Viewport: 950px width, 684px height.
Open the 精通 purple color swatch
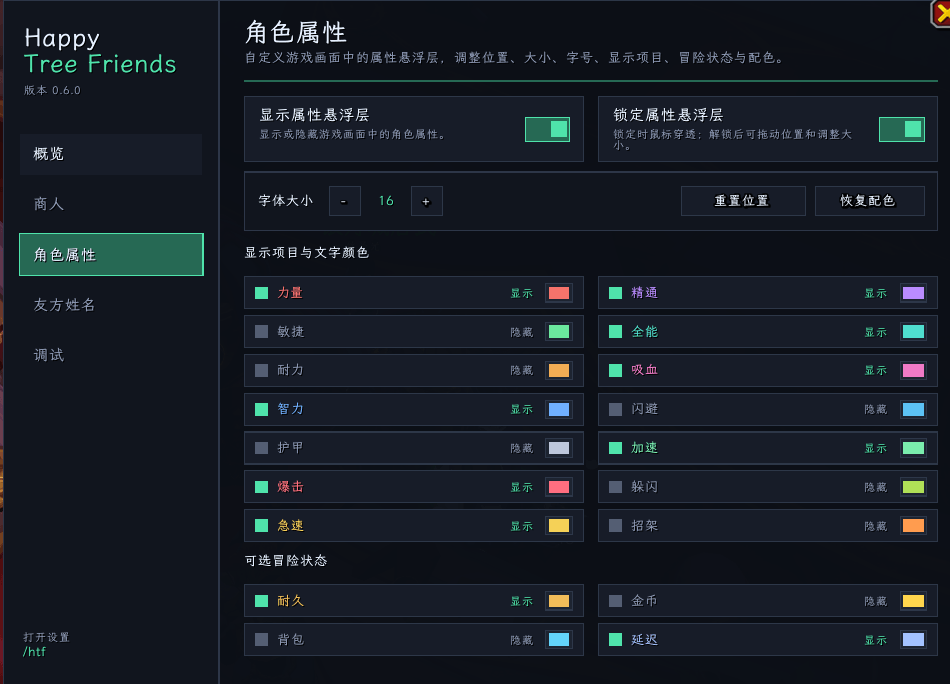[x=913, y=293]
